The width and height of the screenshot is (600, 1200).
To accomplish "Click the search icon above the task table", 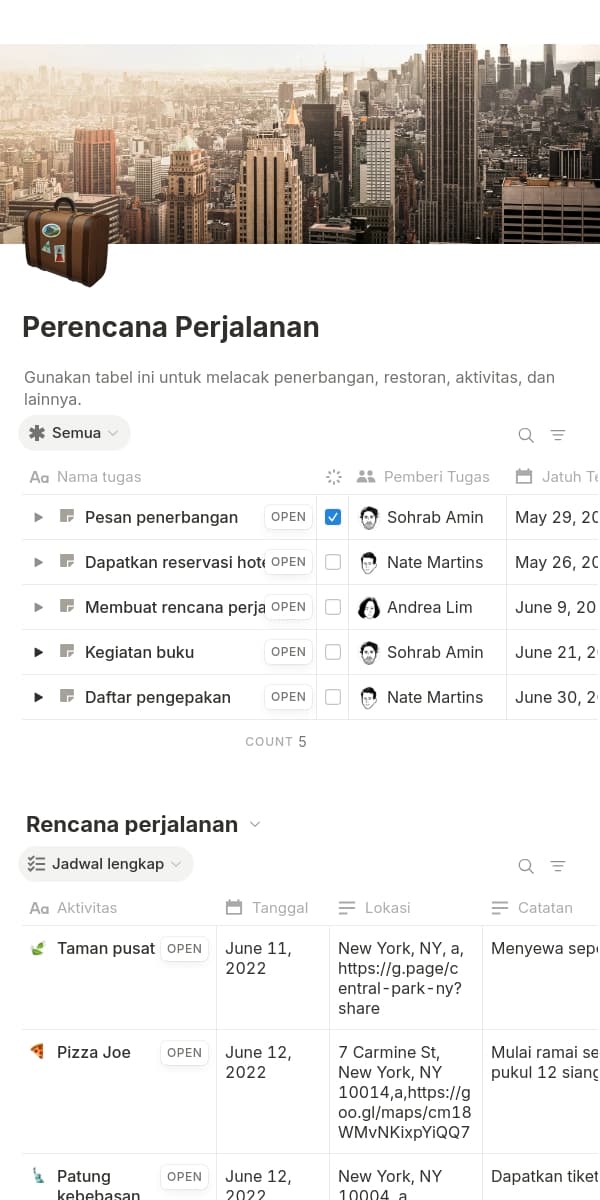I will click(525, 435).
